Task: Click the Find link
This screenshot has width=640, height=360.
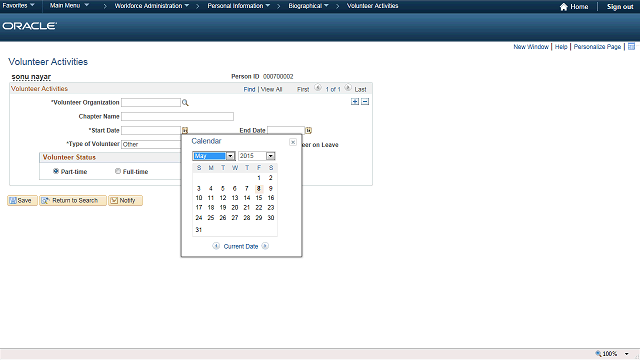Action: click(249, 89)
